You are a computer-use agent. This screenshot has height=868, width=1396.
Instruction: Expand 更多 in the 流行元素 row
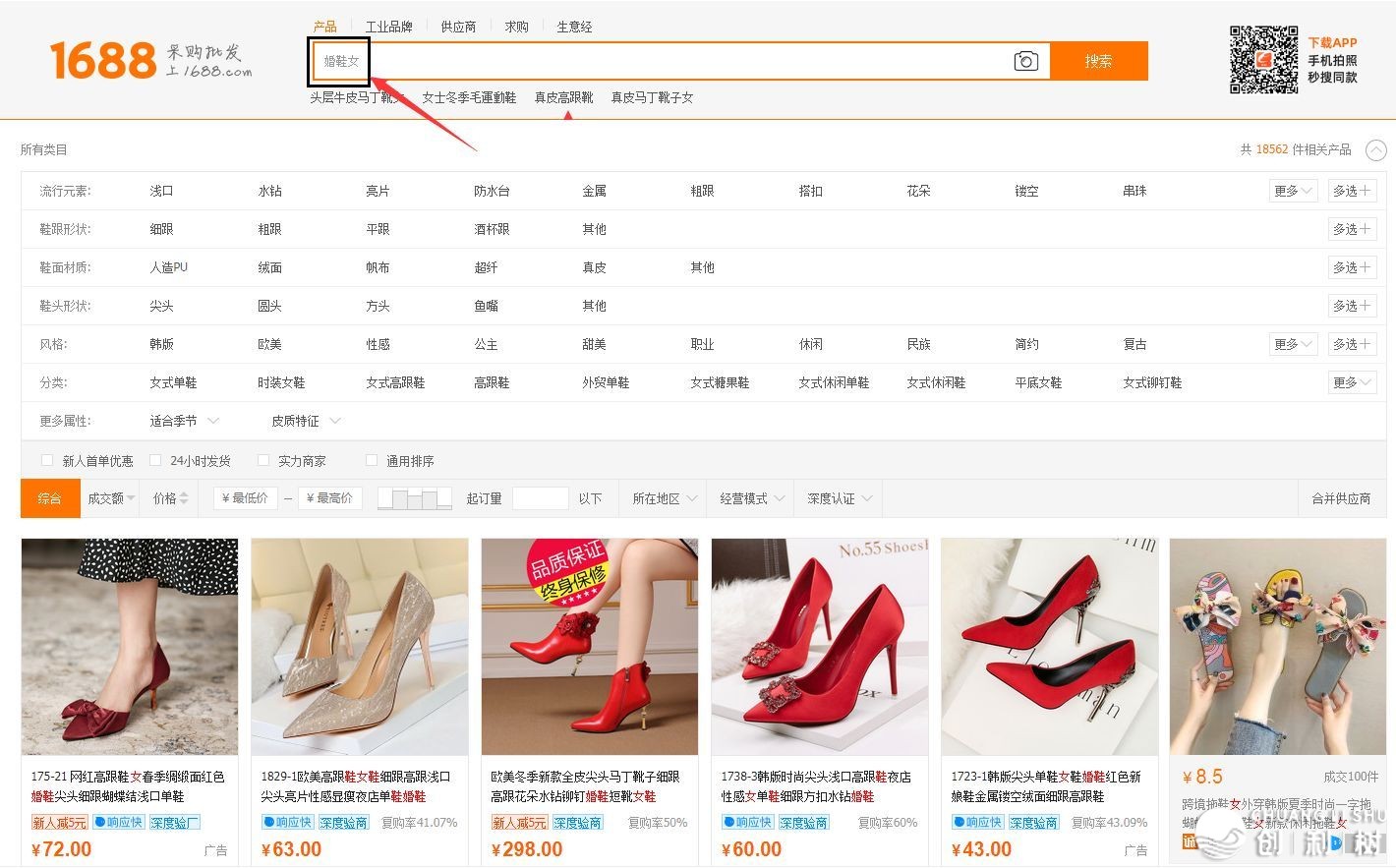click(1292, 191)
